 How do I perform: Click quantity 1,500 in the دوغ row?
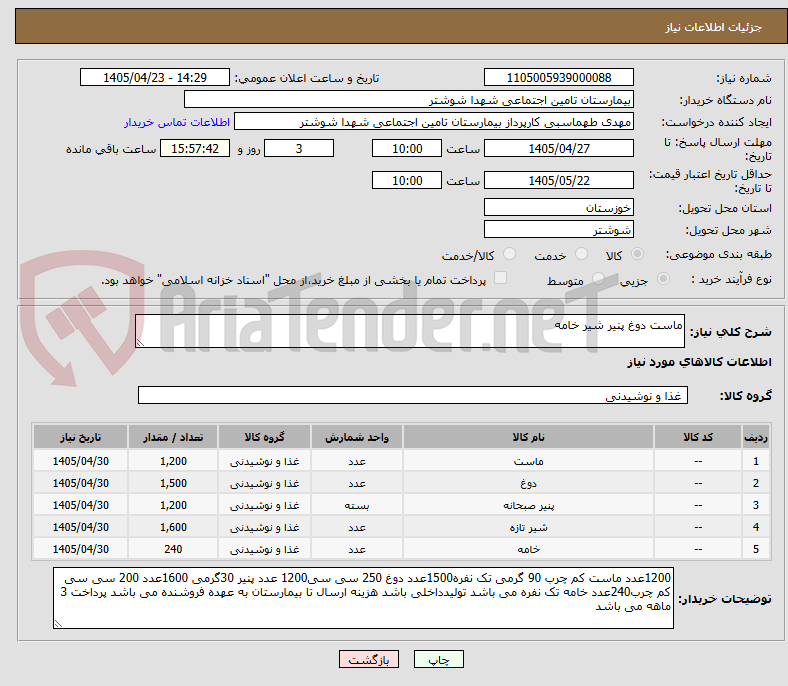coord(173,483)
